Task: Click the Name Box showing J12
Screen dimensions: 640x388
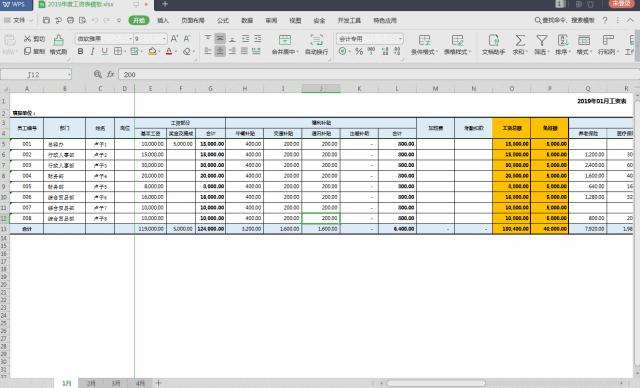Action: [36, 75]
